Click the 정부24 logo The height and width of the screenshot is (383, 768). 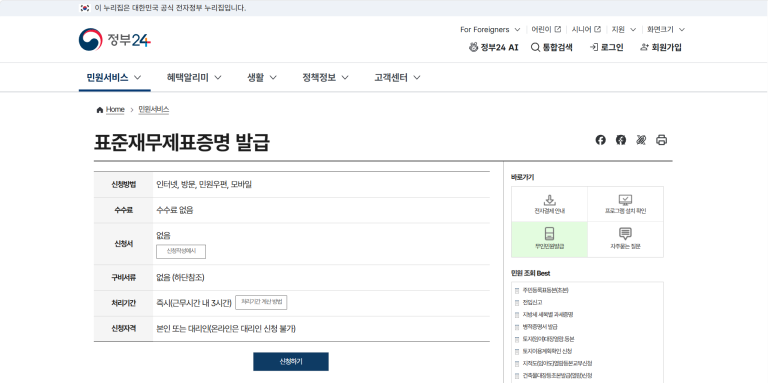point(115,40)
